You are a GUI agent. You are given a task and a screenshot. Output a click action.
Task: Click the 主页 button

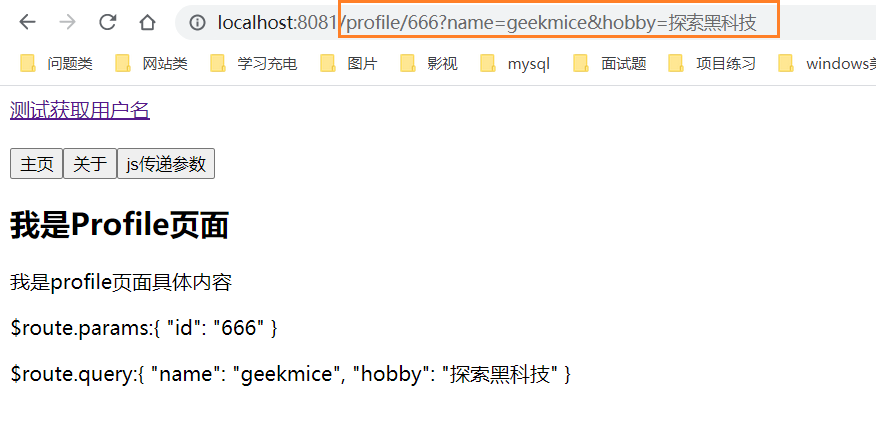pos(36,164)
